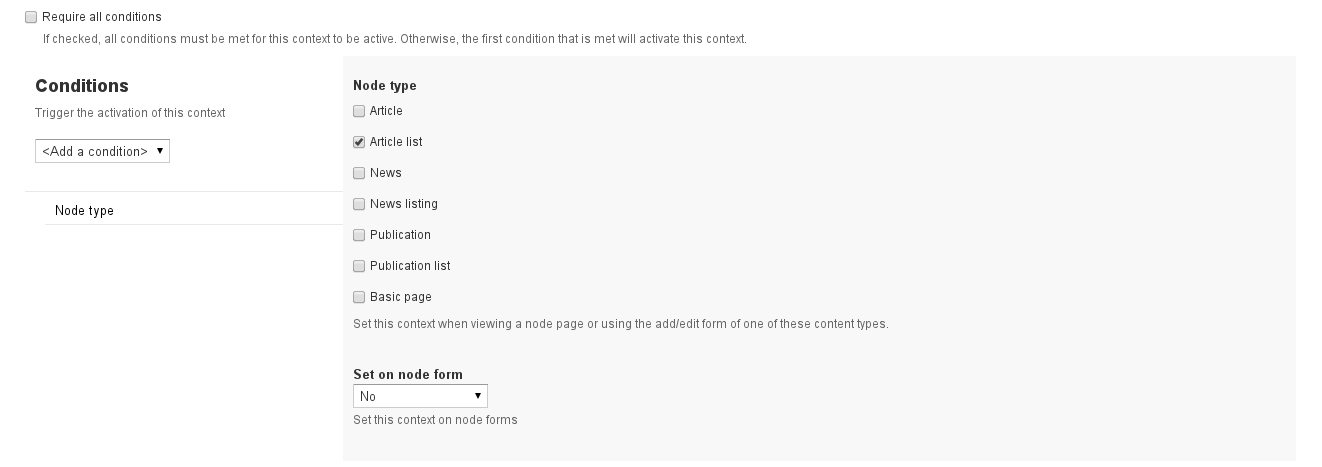This screenshot has width=1322, height=467.
Task: Click the Basic page label
Action: [401, 297]
